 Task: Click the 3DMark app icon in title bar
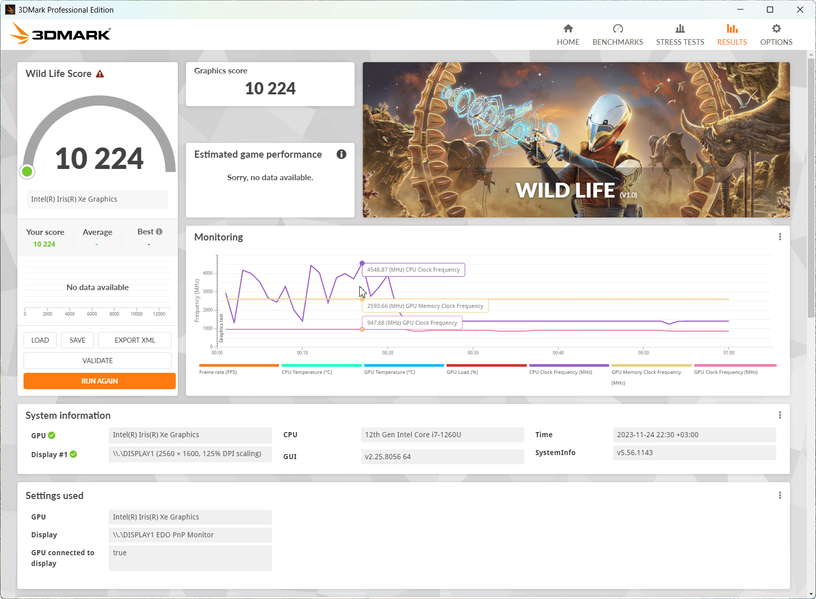pos(9,9)
